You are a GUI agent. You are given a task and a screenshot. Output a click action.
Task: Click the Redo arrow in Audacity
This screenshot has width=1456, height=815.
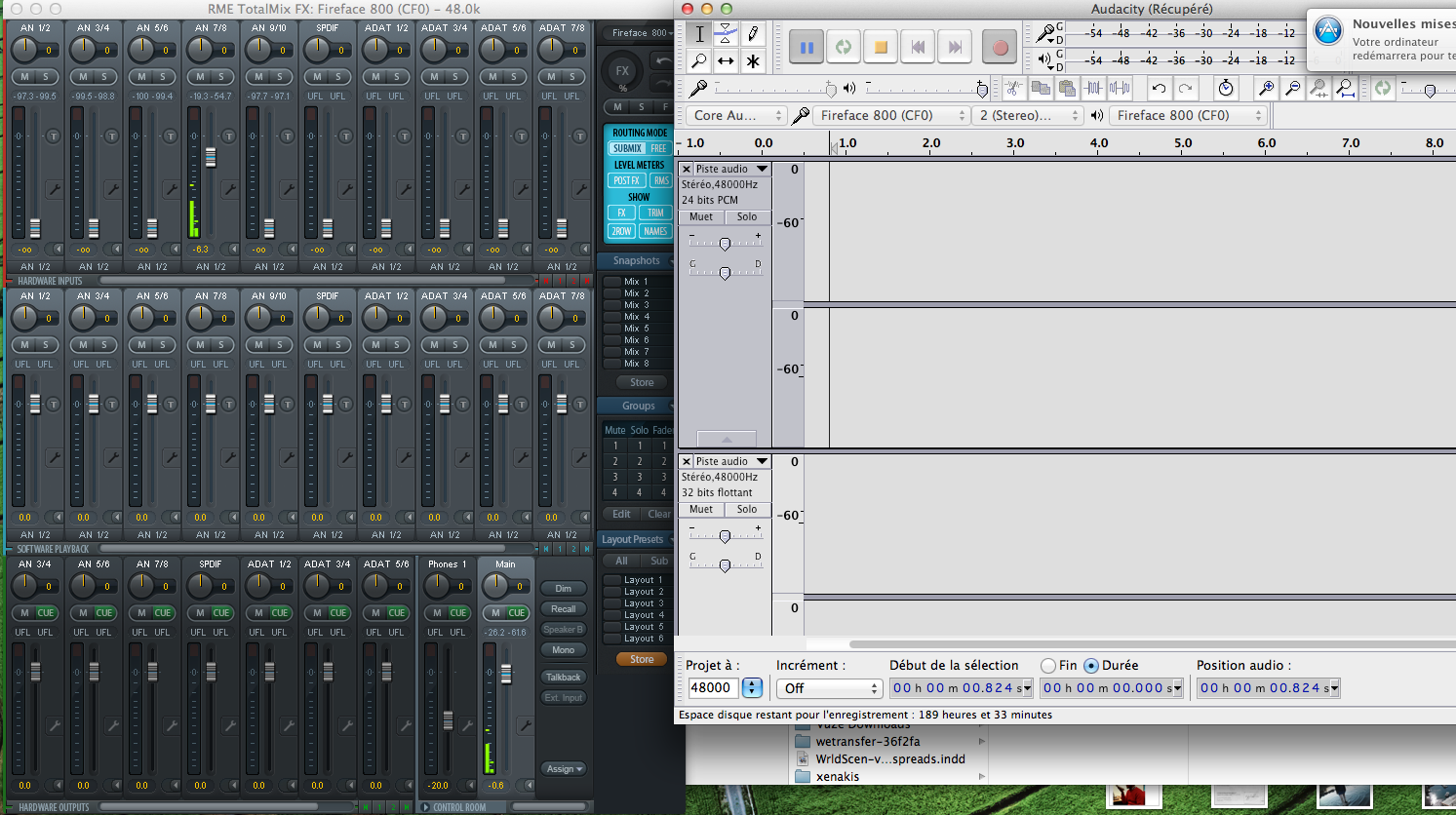click(x=1185, y=89)
